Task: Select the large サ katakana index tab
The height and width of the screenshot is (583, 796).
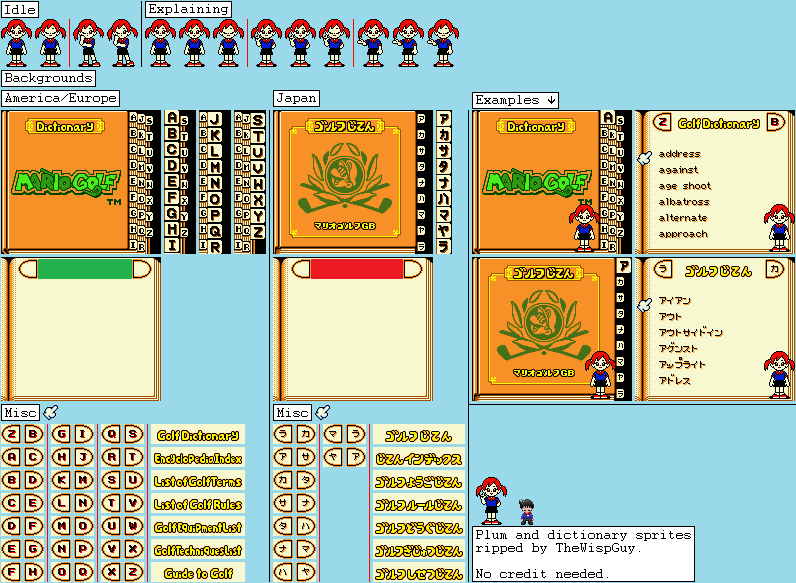Action: [444, 150]
